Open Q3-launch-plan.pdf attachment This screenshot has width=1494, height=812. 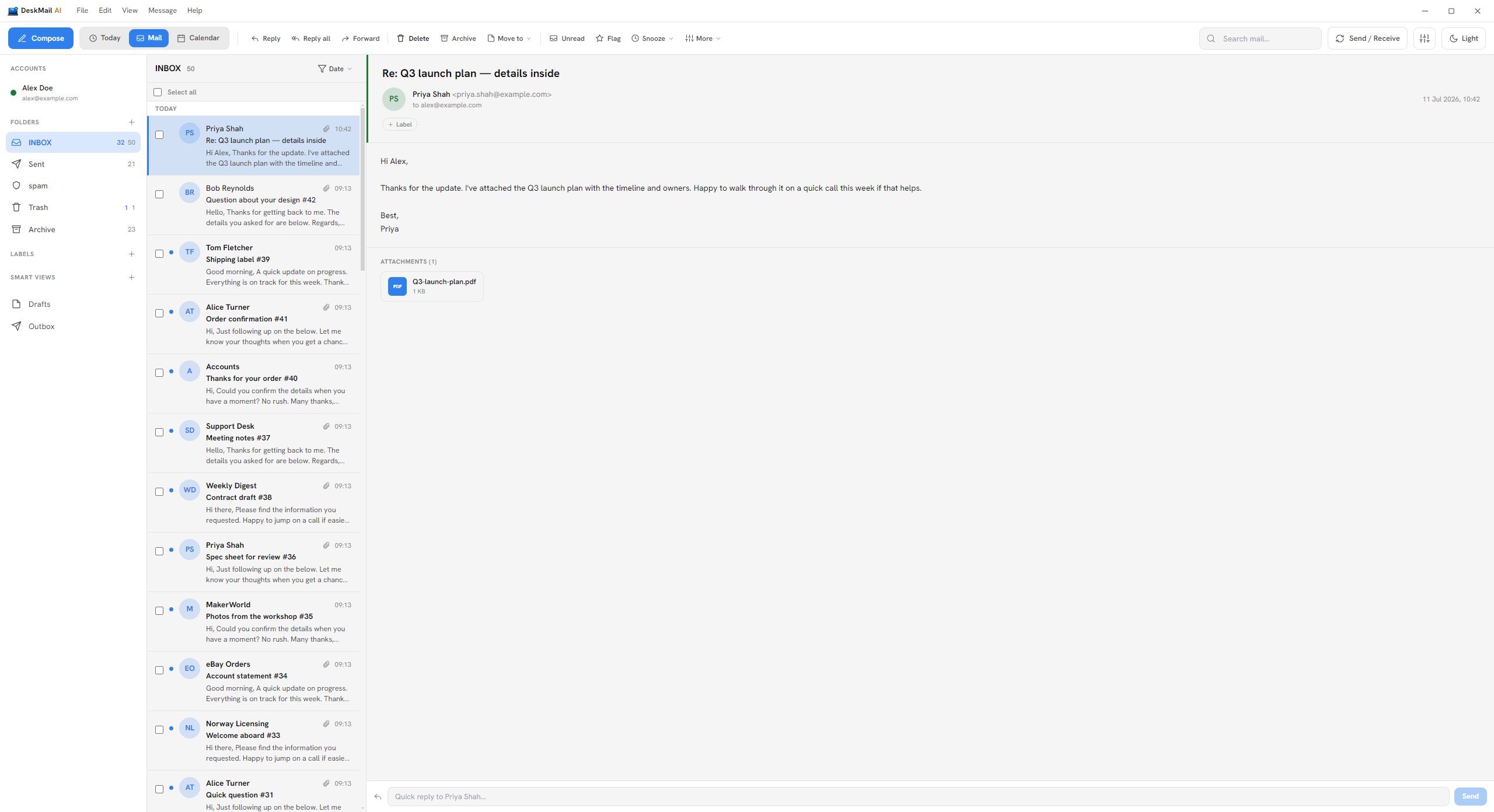point(432,286)
